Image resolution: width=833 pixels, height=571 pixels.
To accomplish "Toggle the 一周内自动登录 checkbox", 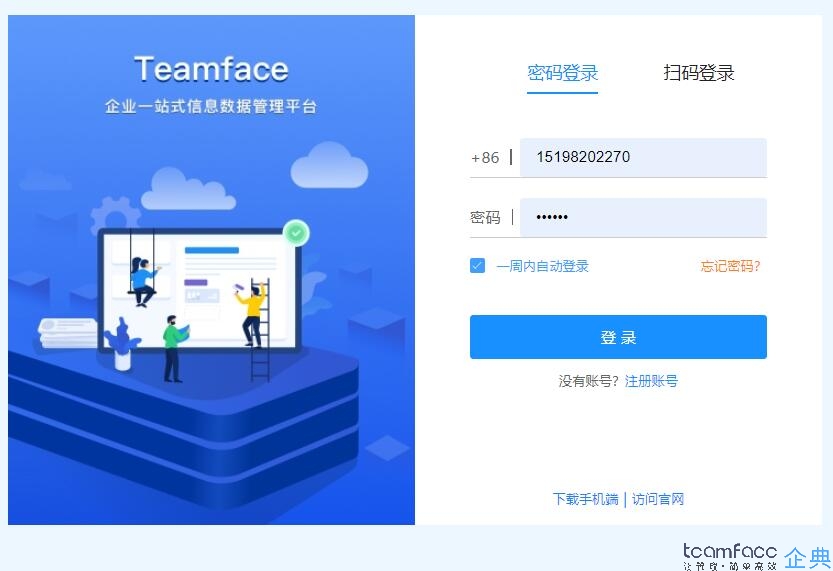I will 477,266.
